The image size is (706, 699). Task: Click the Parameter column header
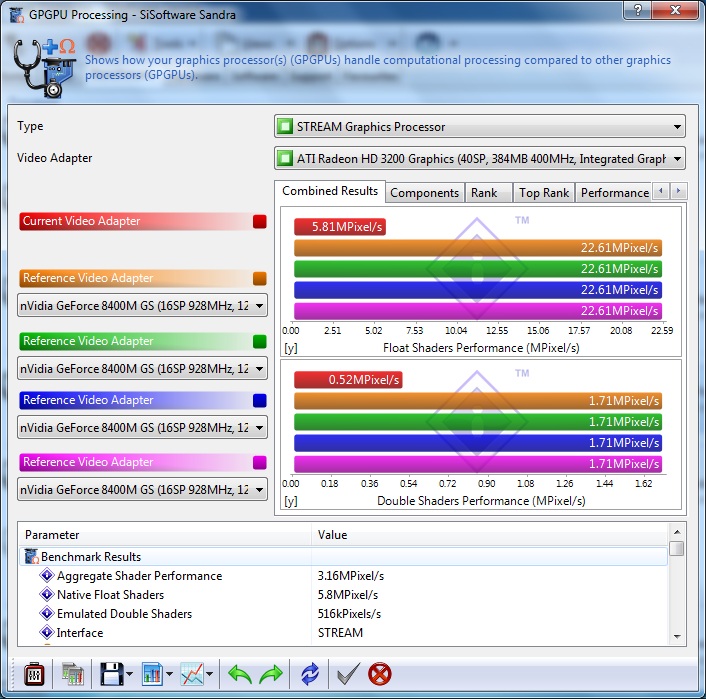[x=165, y=535]
